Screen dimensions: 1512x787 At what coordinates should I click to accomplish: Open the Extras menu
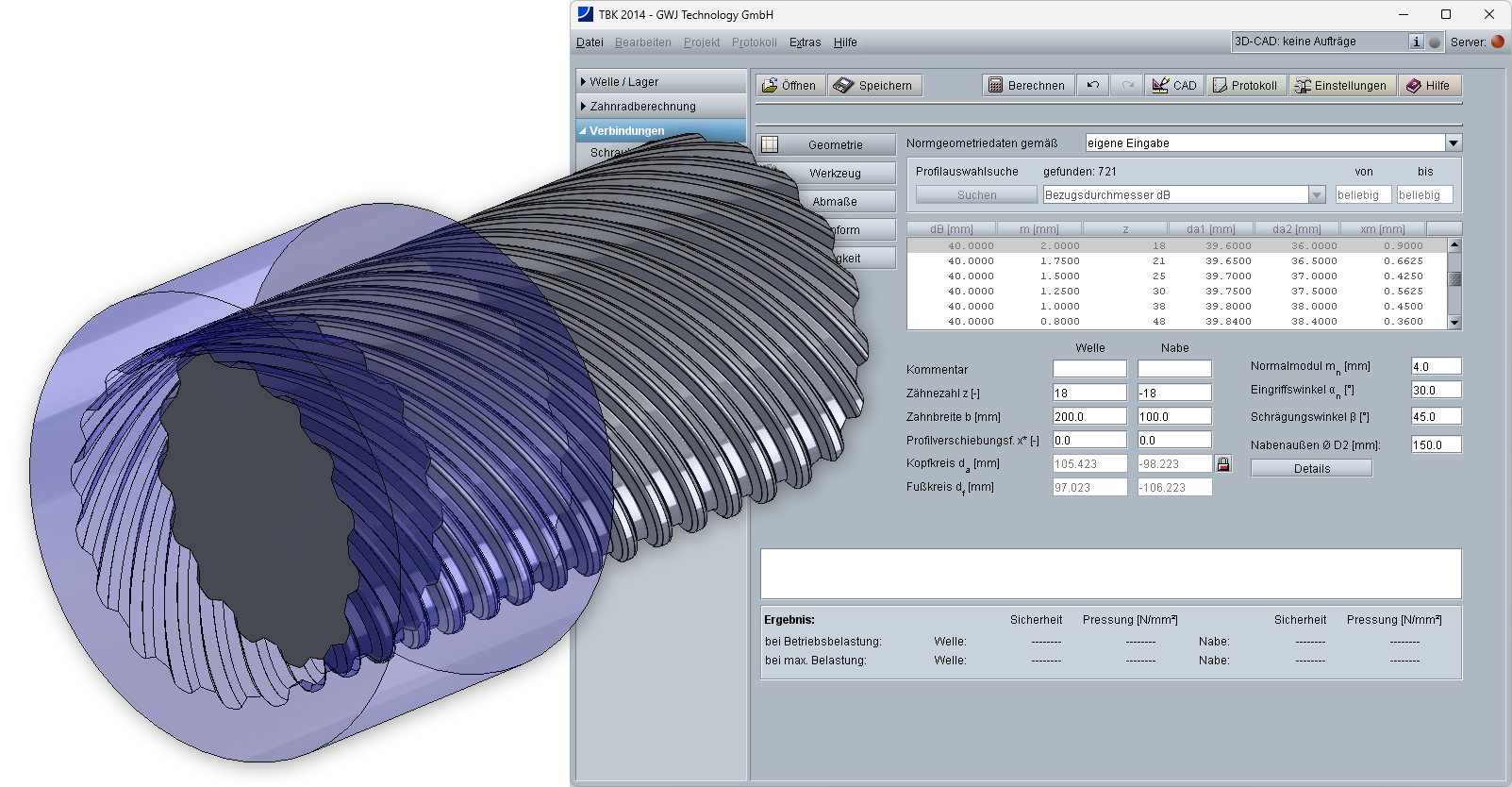point(805,42)
